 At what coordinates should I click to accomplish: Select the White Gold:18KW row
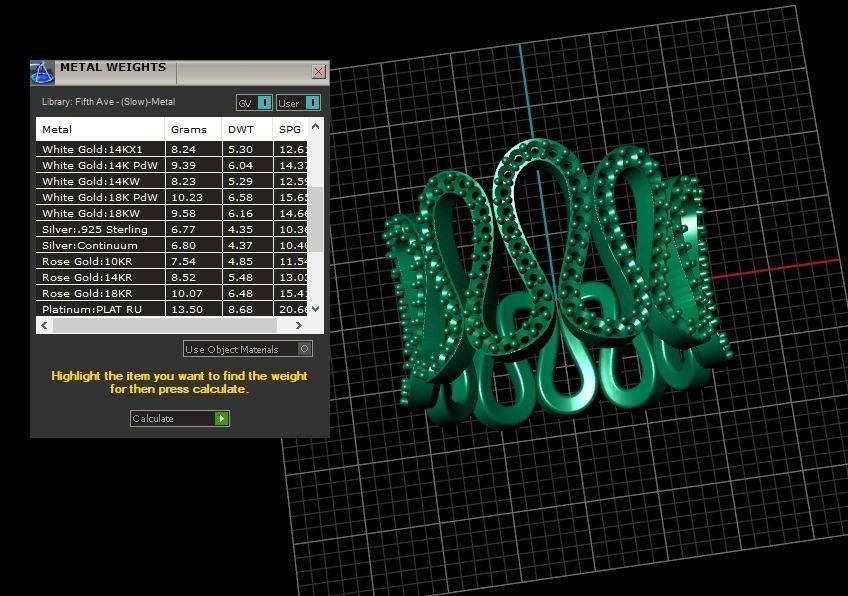tap(172, 214)
